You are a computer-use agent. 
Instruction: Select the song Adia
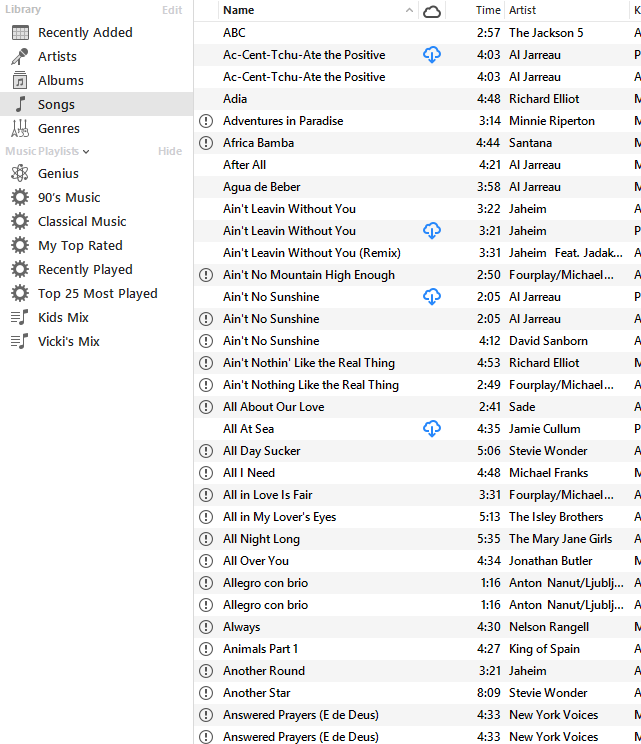click(235, 99)
